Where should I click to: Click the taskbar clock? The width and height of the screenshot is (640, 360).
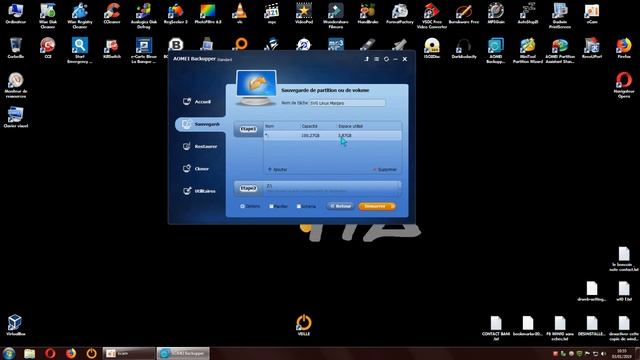pos(622,353)
